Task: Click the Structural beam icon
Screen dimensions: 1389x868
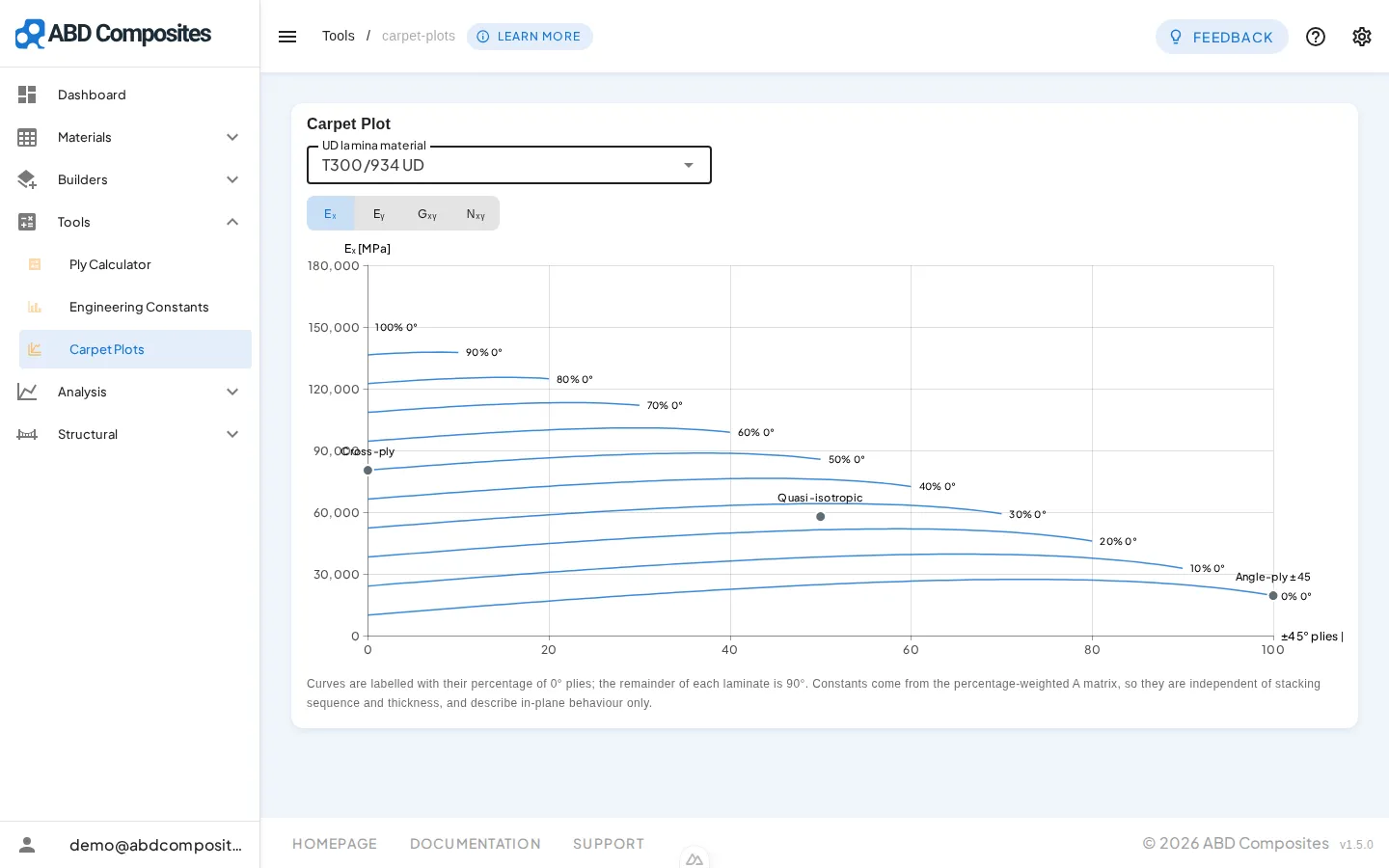Action: [27, 434]
